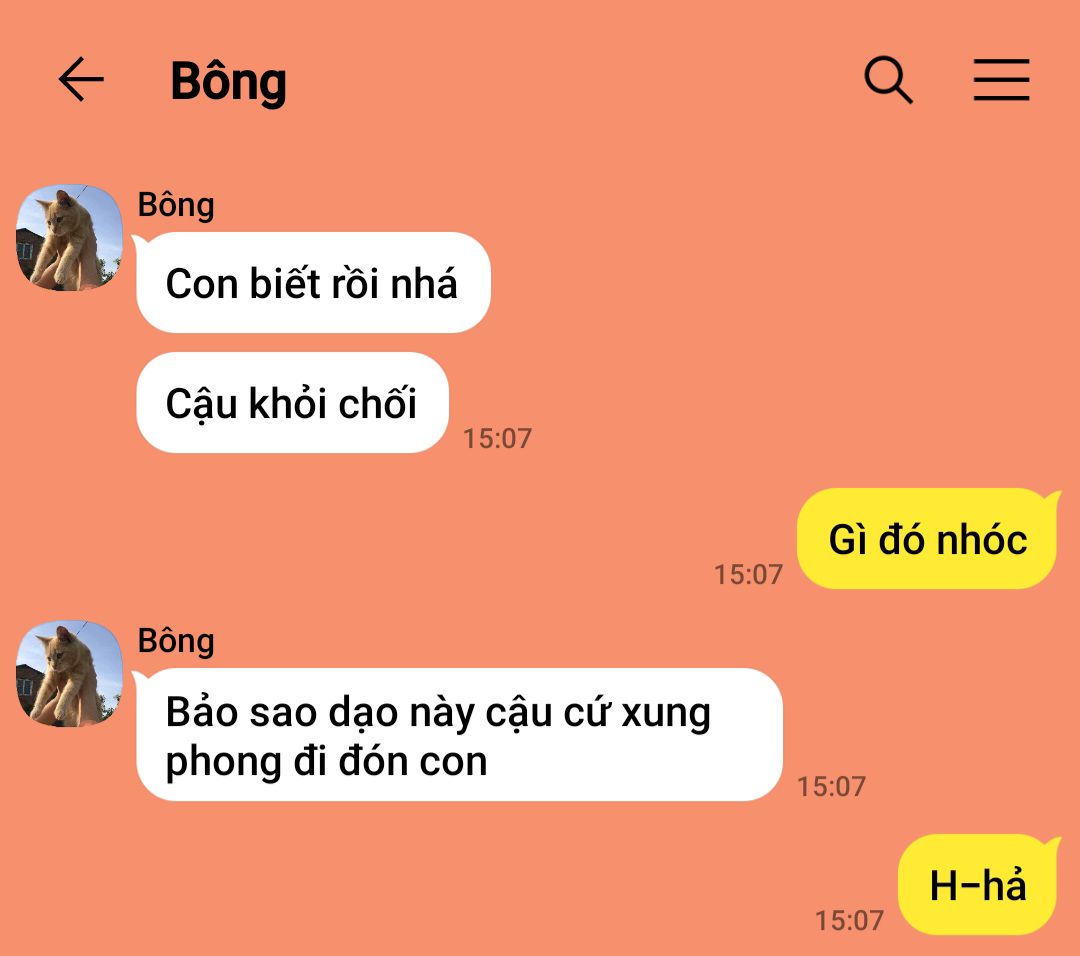This screenshot has height=956, width=1080.
Task: Select the message 'Bảo sao dạo này cậu cứ xung phong'
Action: 459,734
